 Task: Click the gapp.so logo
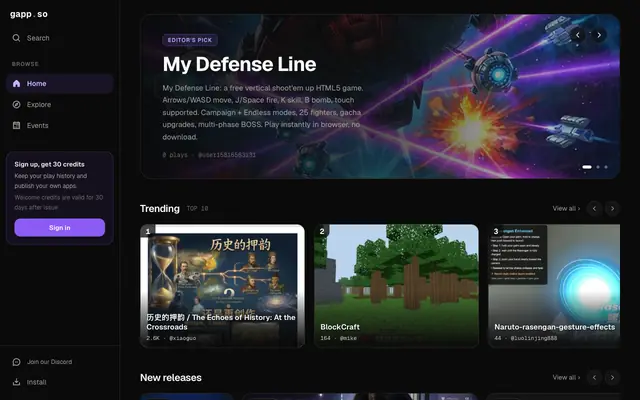tap(29, 14)
